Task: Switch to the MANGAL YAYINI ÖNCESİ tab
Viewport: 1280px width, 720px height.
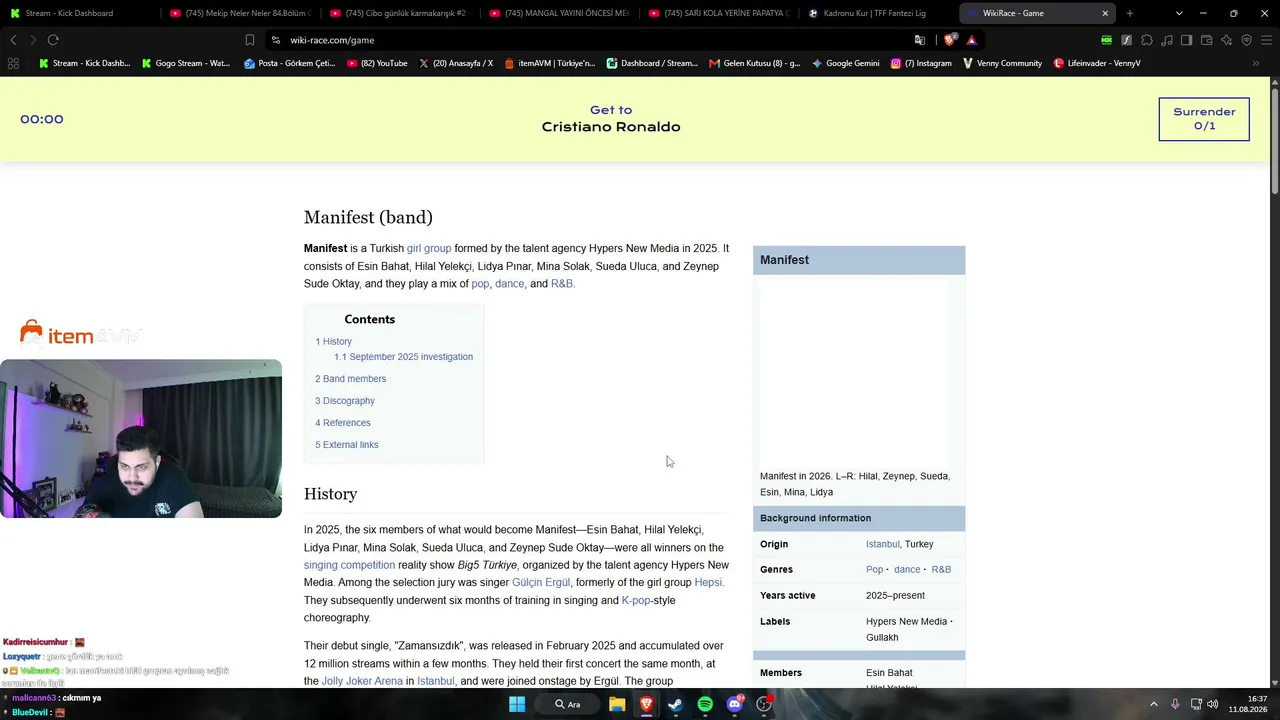Action: pos(560,13)
